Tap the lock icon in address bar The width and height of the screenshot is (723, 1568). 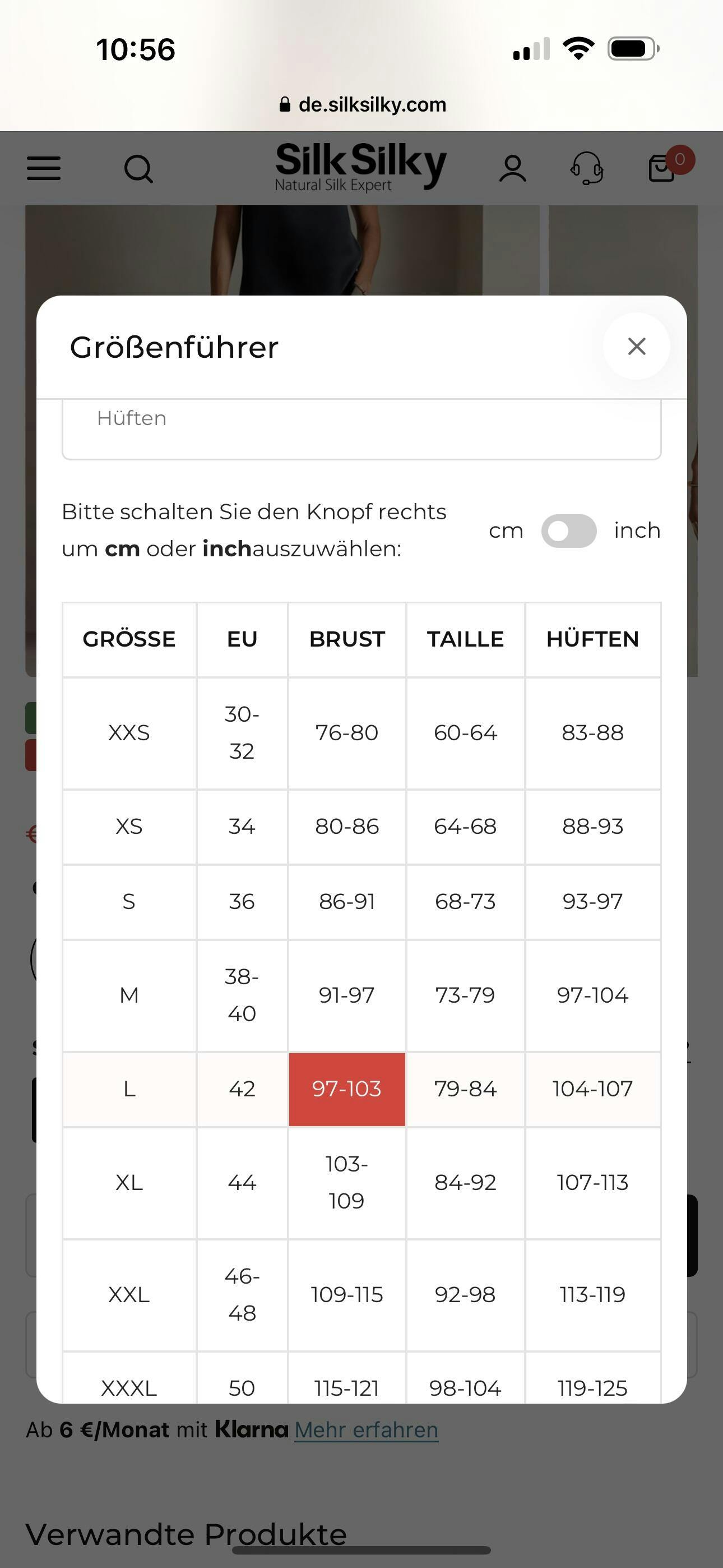tap(285, 105)
